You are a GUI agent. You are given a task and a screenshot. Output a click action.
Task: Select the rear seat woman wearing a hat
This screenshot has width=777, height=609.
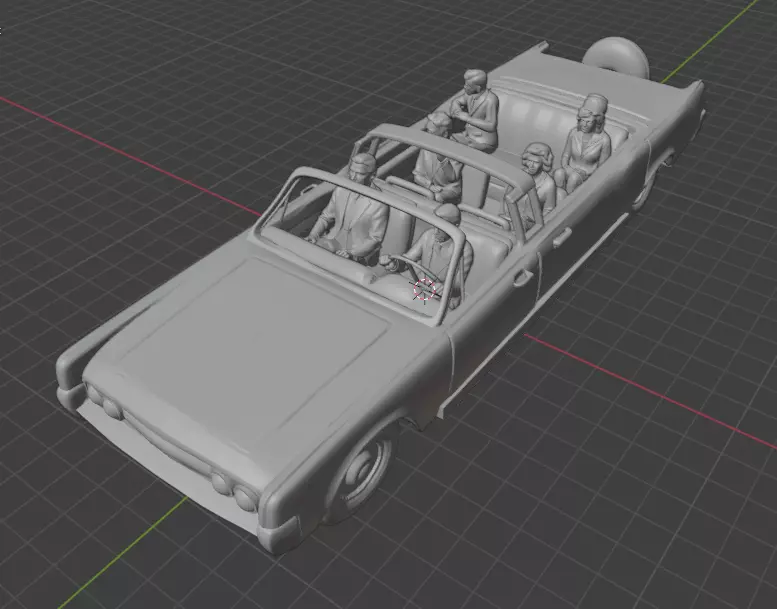(x=583, y=144)
